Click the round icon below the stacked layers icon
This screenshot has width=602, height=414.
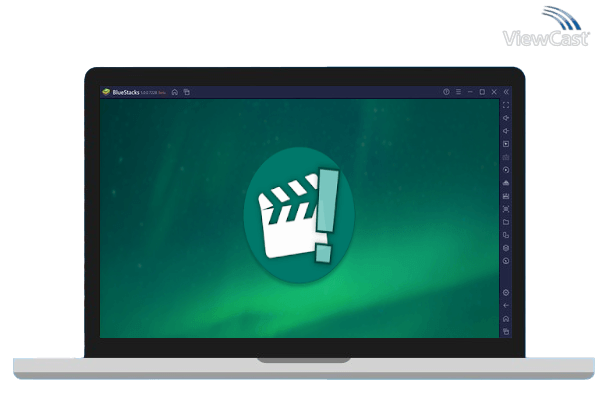pyautogui.click(x=506, y=261)
